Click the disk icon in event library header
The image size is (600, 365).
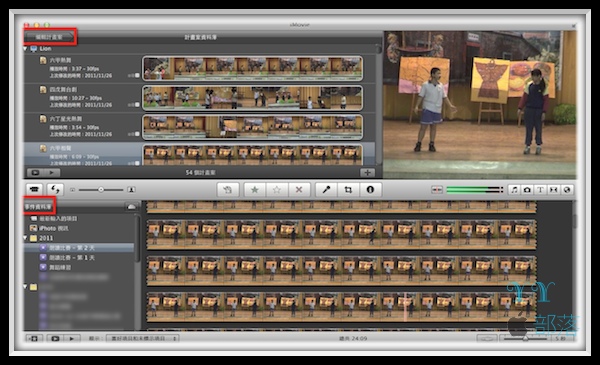[x=131, y=207]
